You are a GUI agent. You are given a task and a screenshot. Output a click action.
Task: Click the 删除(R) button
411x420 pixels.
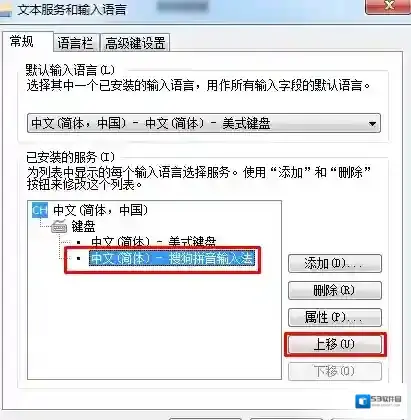[x=335, y=290]
